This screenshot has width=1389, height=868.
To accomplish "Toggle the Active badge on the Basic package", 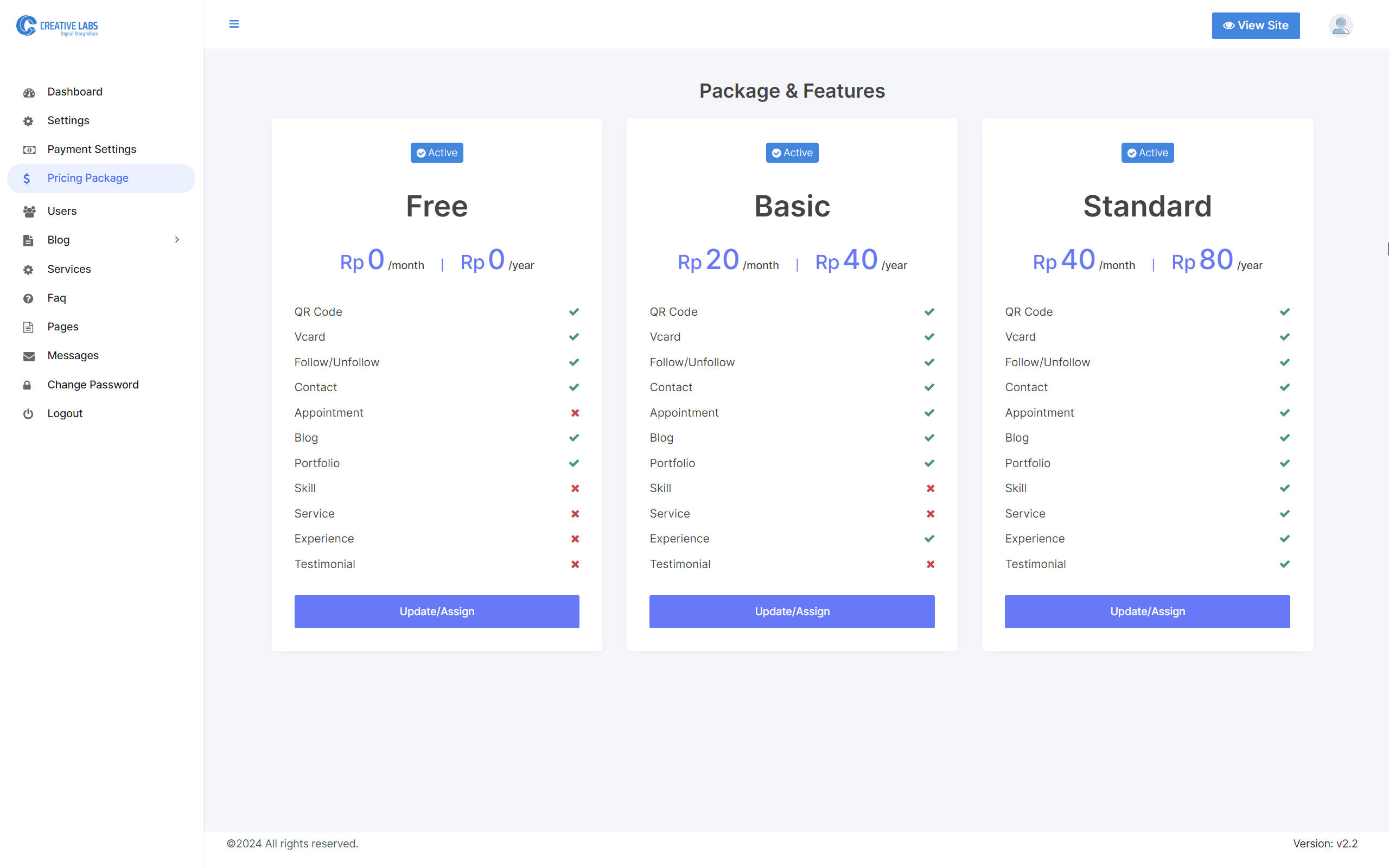I will tap(792, 152).
